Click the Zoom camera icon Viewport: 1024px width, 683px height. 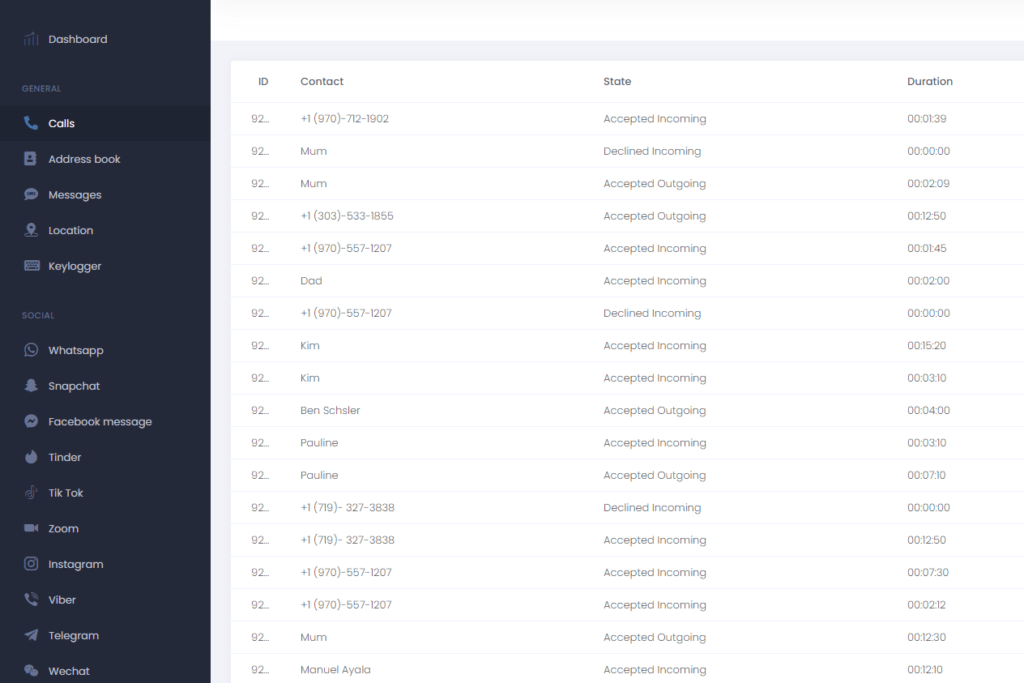[31, 528]
